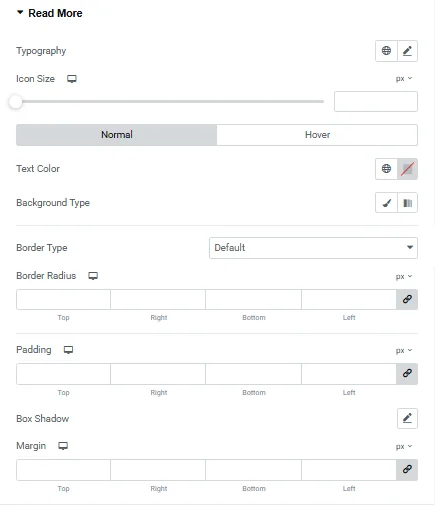The image size is (435, 506).
Task: Open the Text Color picker swatch
Action: [407, 169]
